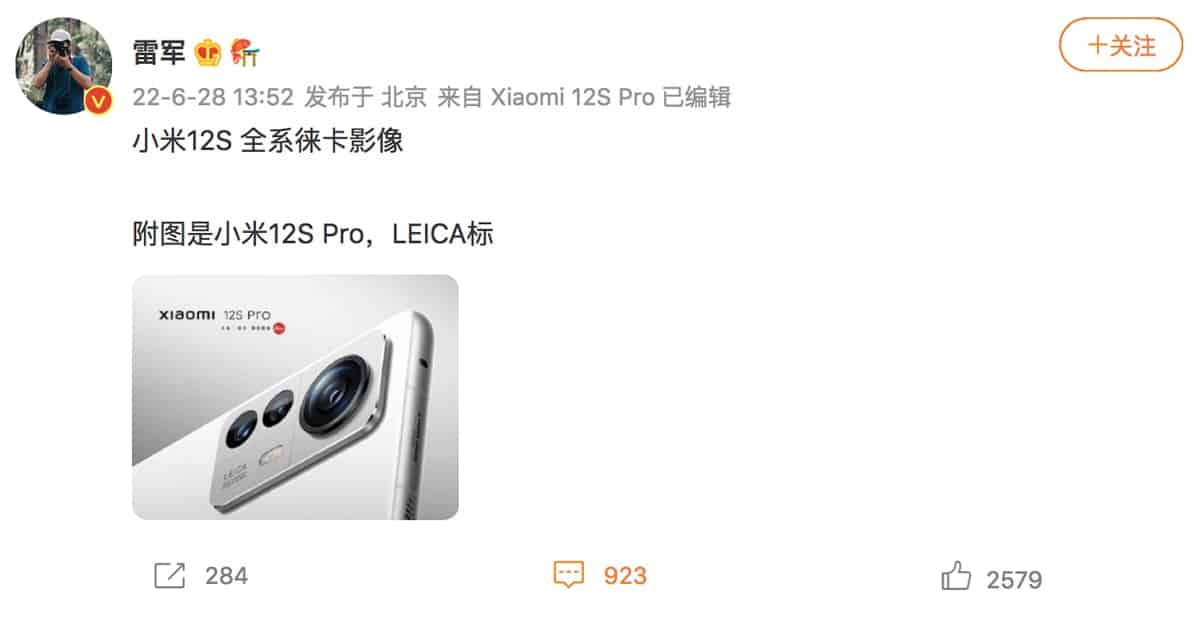
Task: Click the crown icon beside 雷军
Action: point(208,52)
